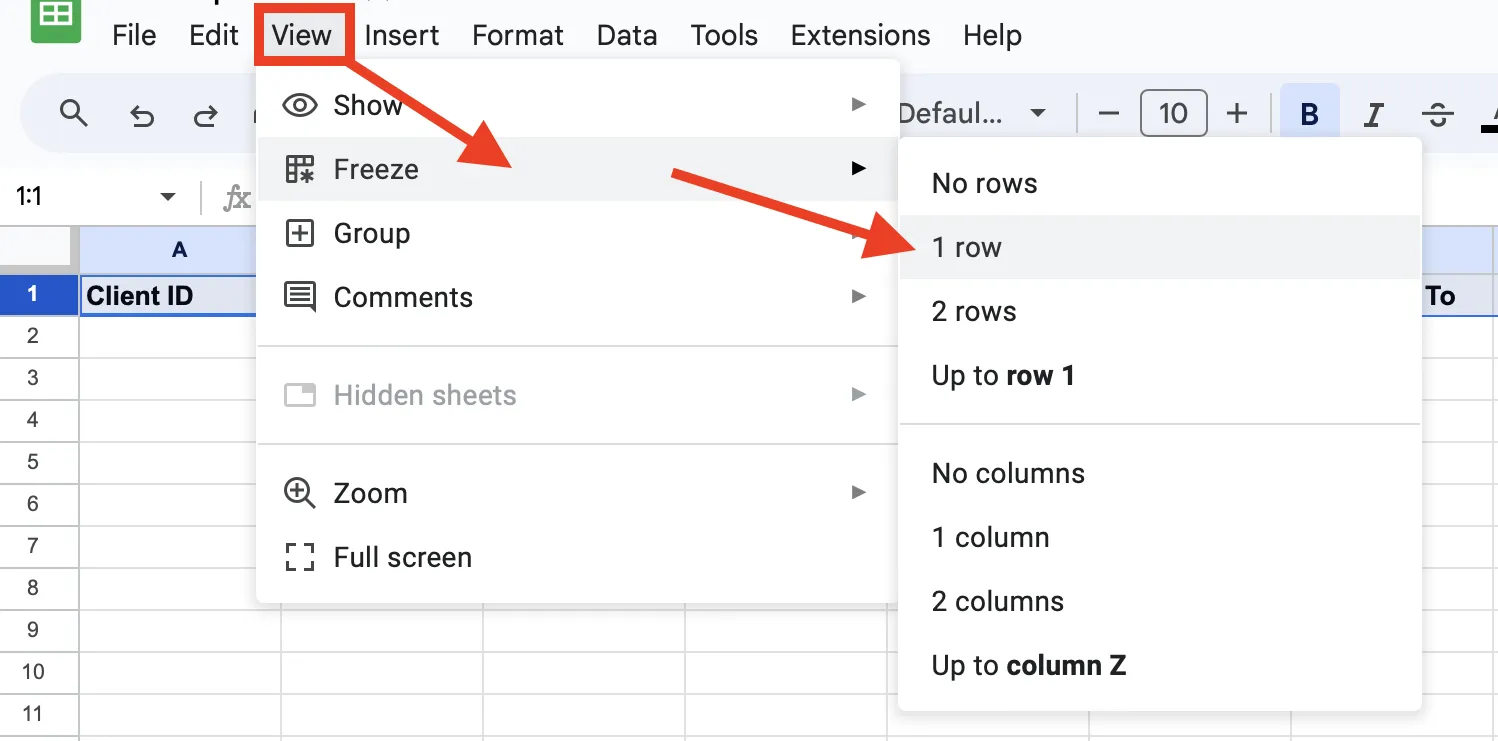Select row 11 header

[39, 714]
